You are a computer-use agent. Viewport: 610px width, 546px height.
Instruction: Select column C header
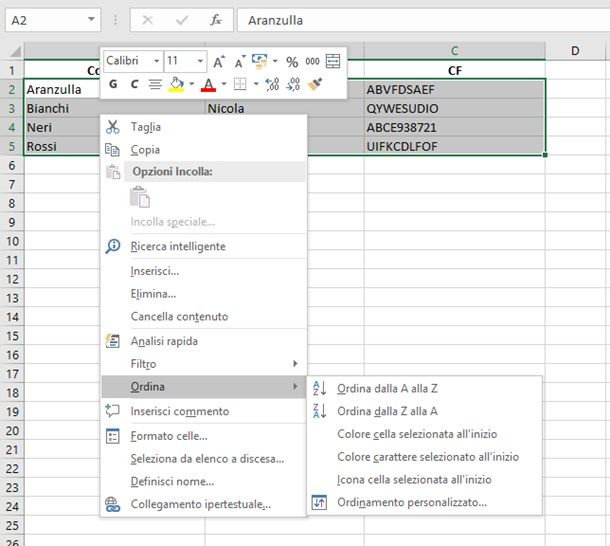(x=455, y=51)
